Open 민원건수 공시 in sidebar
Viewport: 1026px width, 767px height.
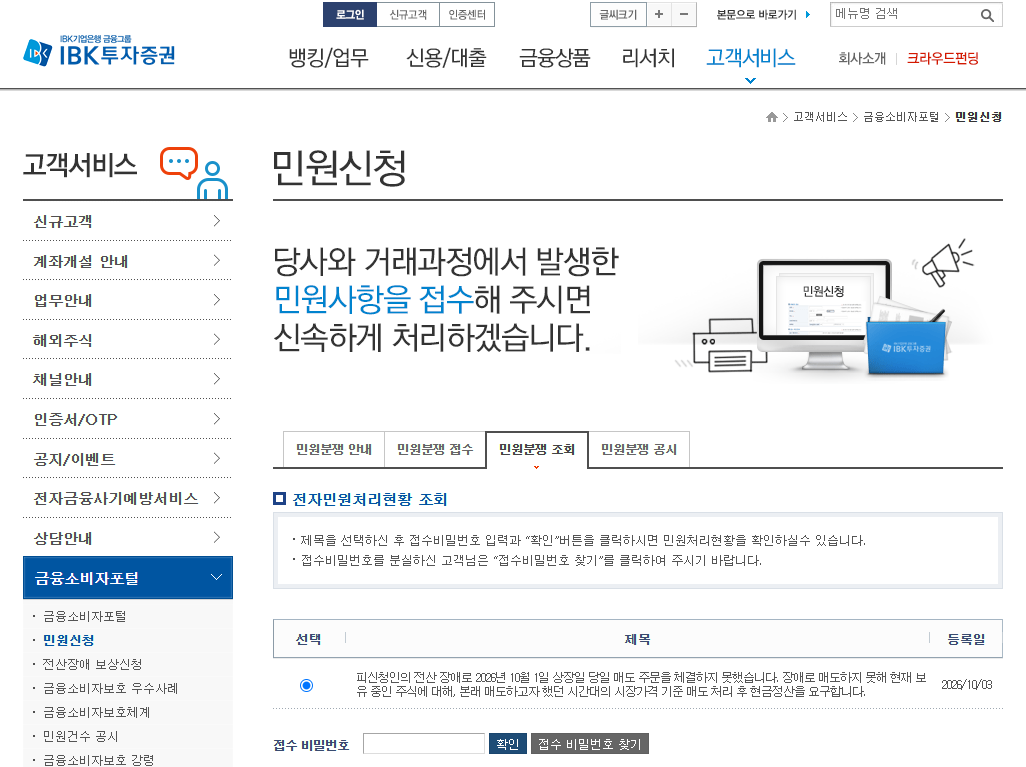80,736
